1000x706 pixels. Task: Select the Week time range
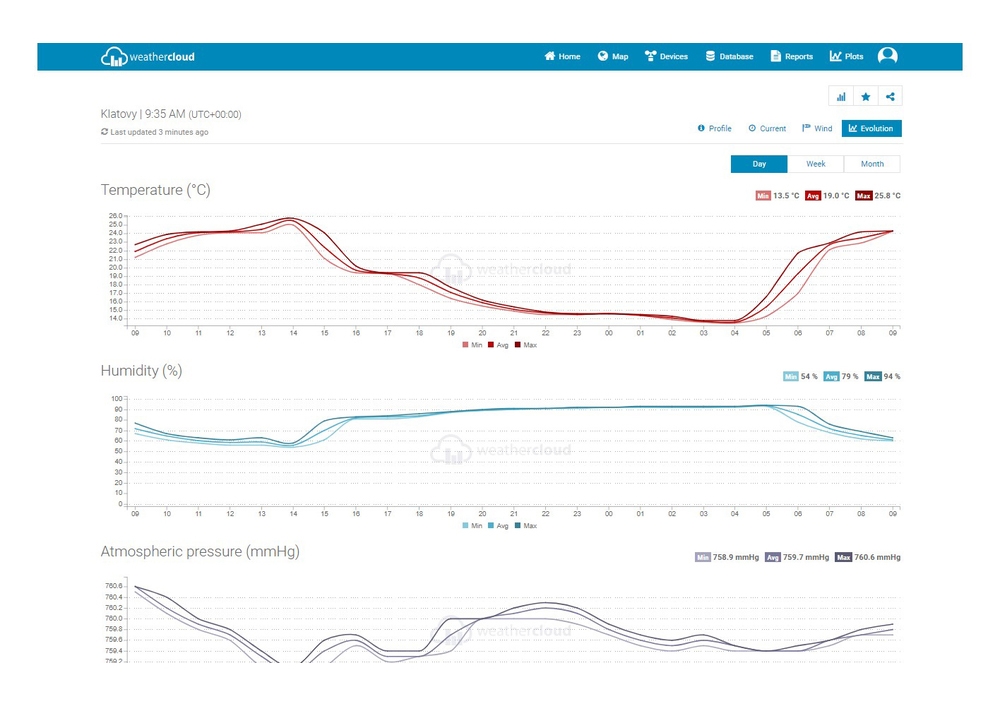click(816, 164)
